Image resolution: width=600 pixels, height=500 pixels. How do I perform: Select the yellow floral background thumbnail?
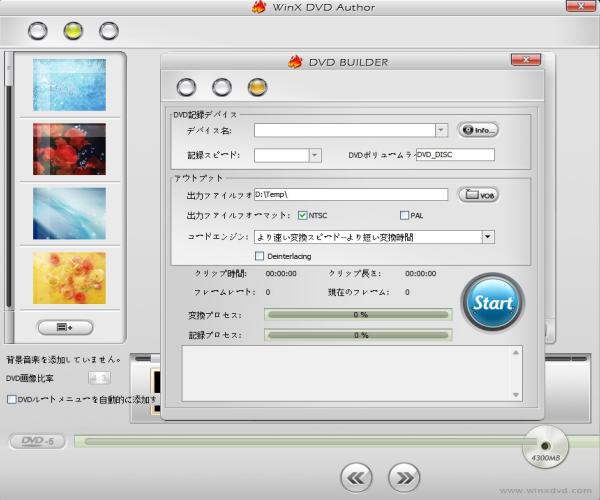(x=69, y=278)
